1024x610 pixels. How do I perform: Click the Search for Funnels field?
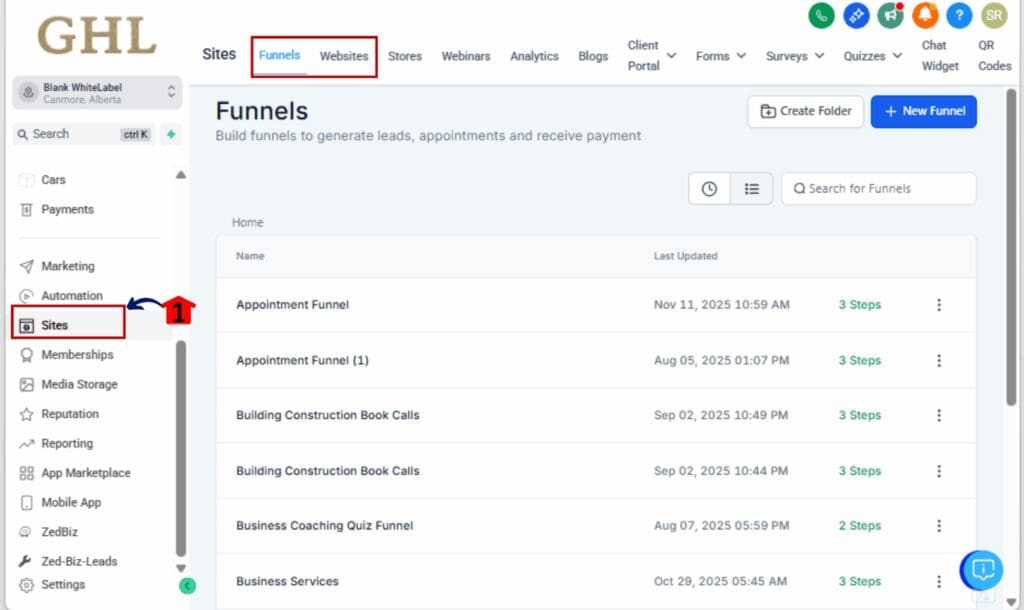click(x=878, y=188)
